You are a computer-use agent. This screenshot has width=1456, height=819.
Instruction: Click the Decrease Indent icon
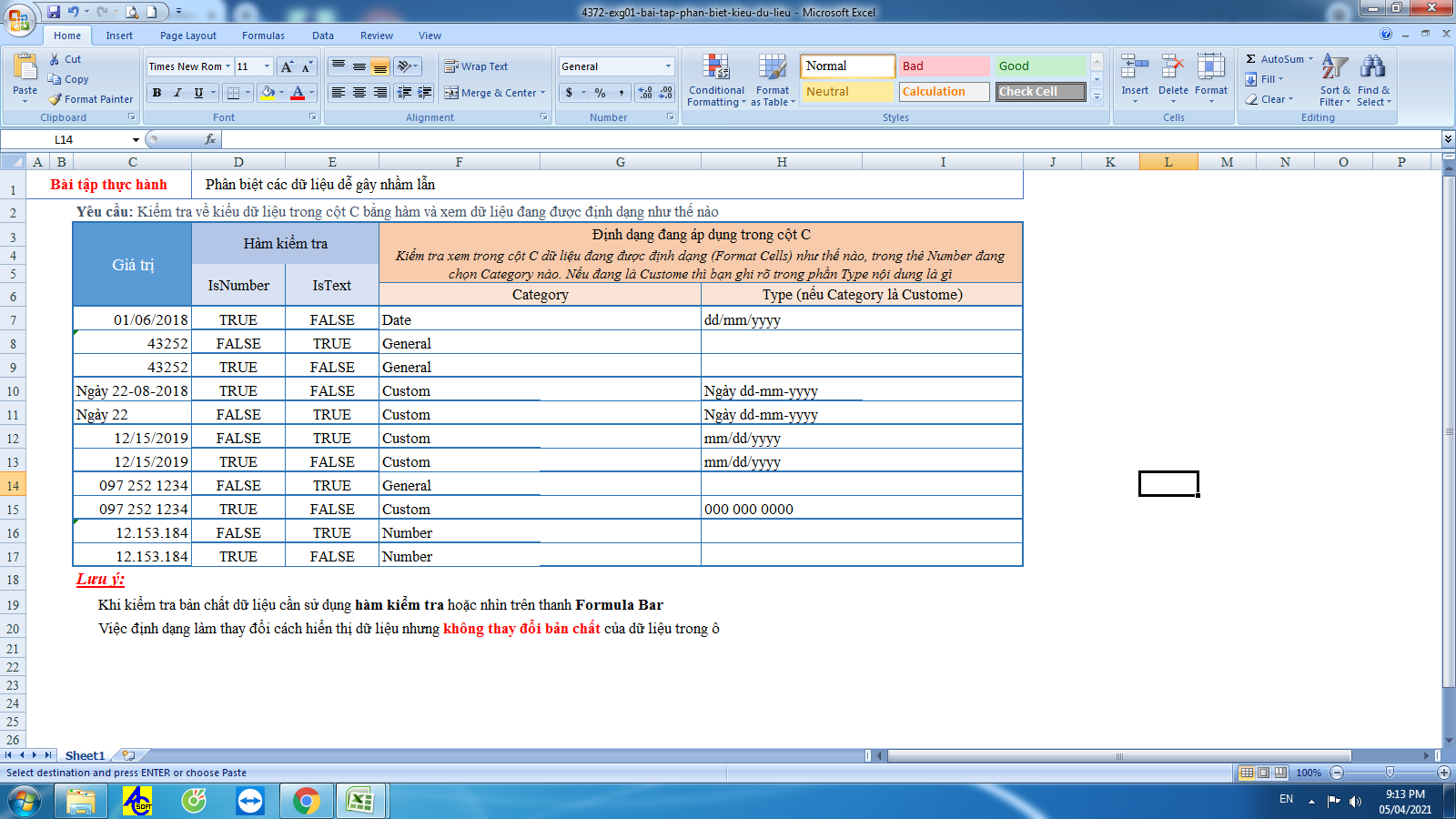pyautogui.click(x=404, y=93)
